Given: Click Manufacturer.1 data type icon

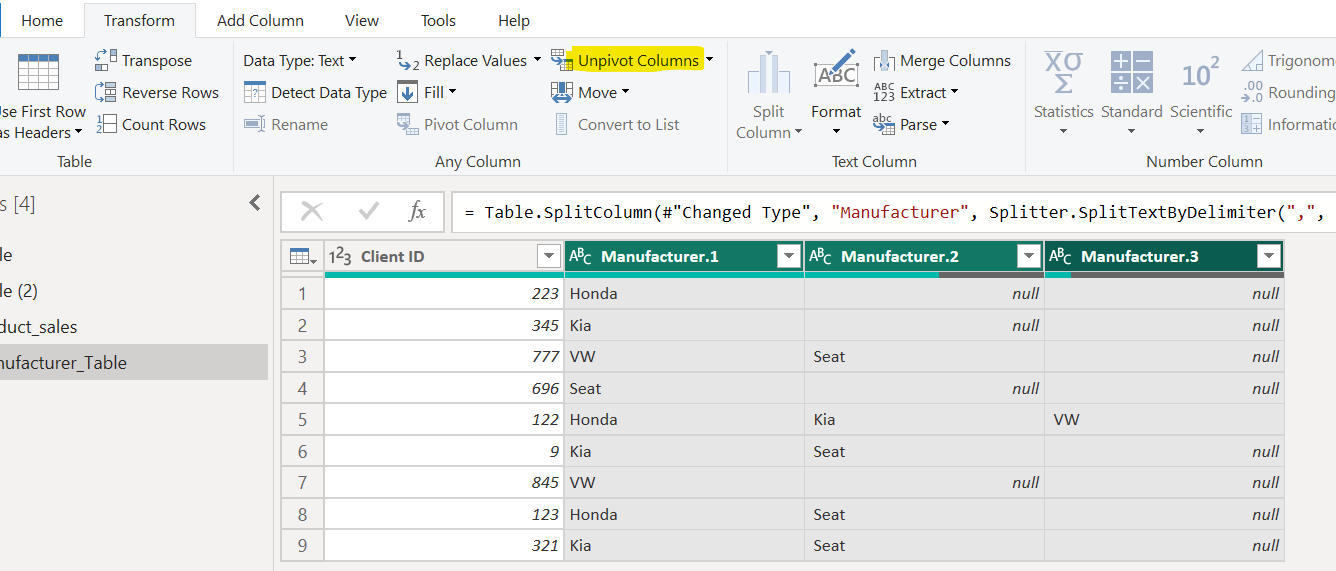Looking at the screenshot, I should [581, 257].
